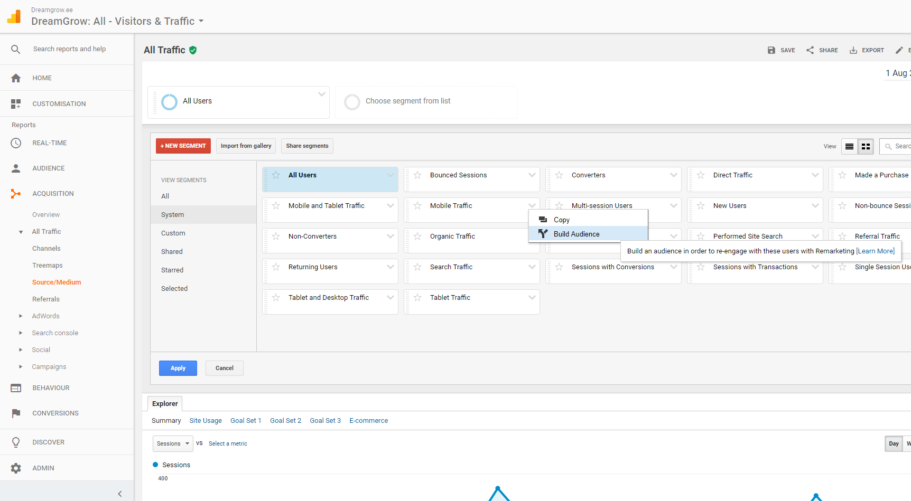
Task: Star the Direct Traffic segment
Action: click(701, 175)
